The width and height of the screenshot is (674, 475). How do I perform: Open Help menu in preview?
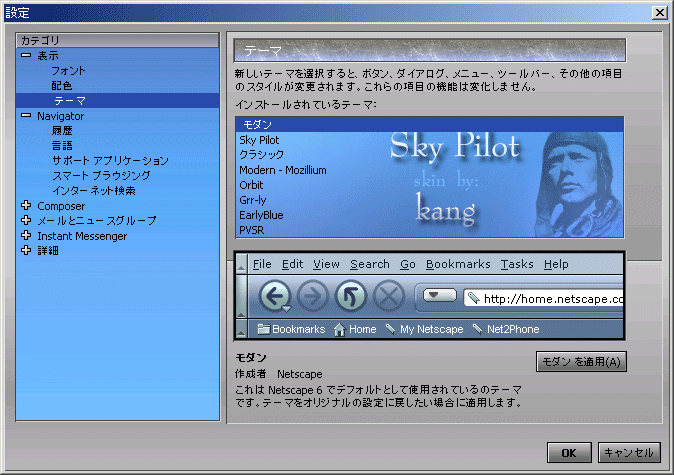556,264
